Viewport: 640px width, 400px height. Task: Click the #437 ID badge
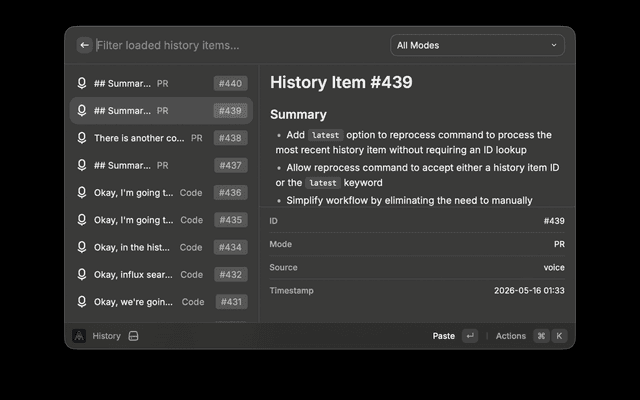pyautogui.click(x=231, y=166)
